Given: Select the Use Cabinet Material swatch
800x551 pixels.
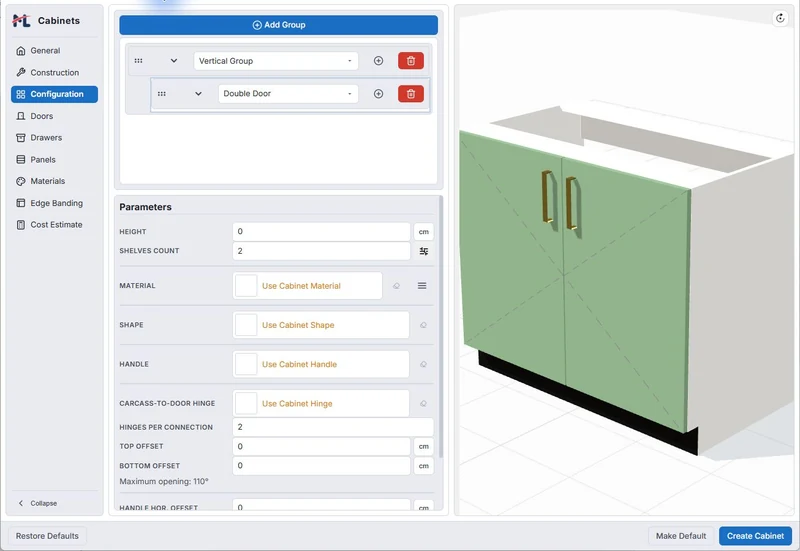Looking at the screenshot, I should (x=245, y=286).
